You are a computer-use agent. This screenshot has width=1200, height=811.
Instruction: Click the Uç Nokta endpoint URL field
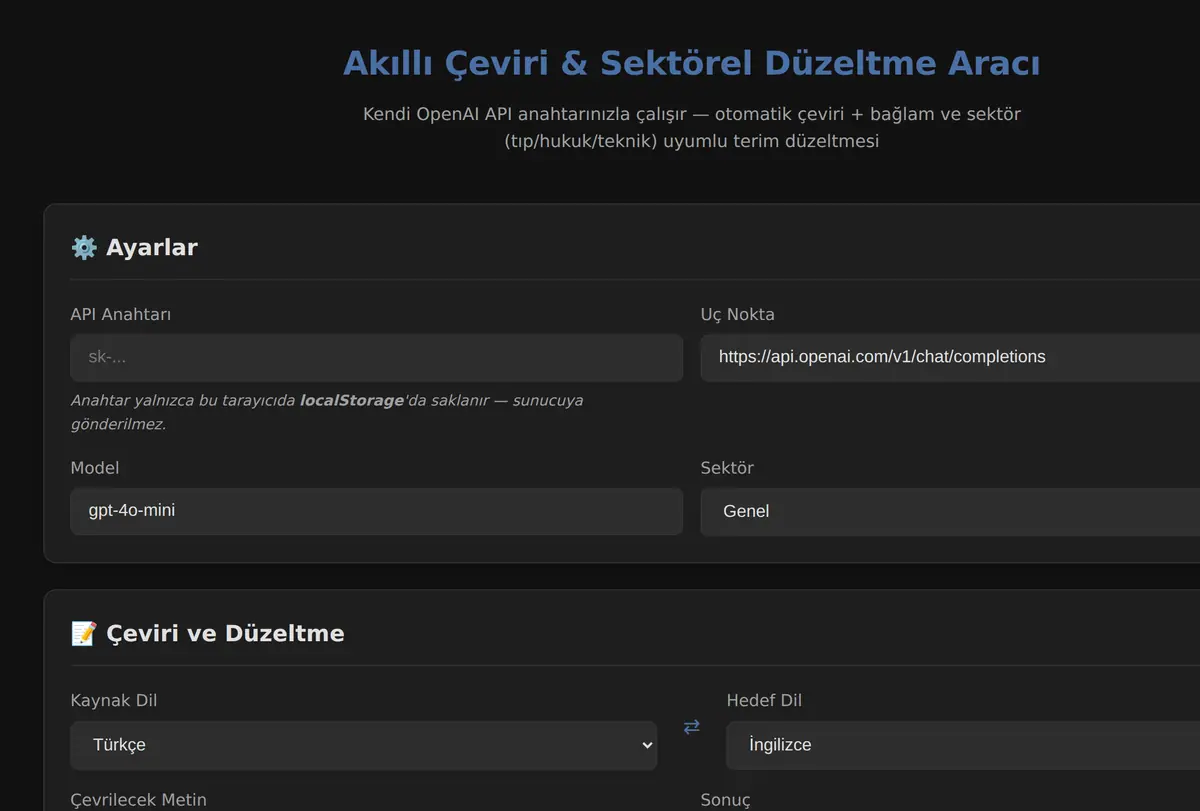950,357
